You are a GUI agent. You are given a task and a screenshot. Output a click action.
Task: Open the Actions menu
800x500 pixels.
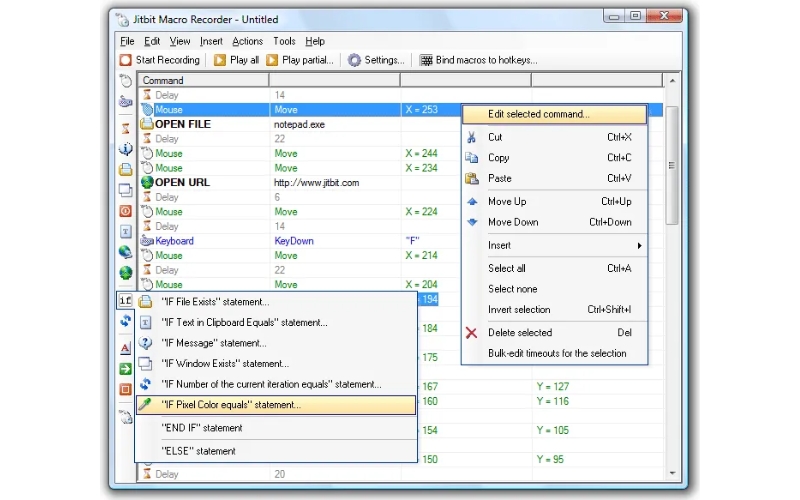[x=247, y=41]
